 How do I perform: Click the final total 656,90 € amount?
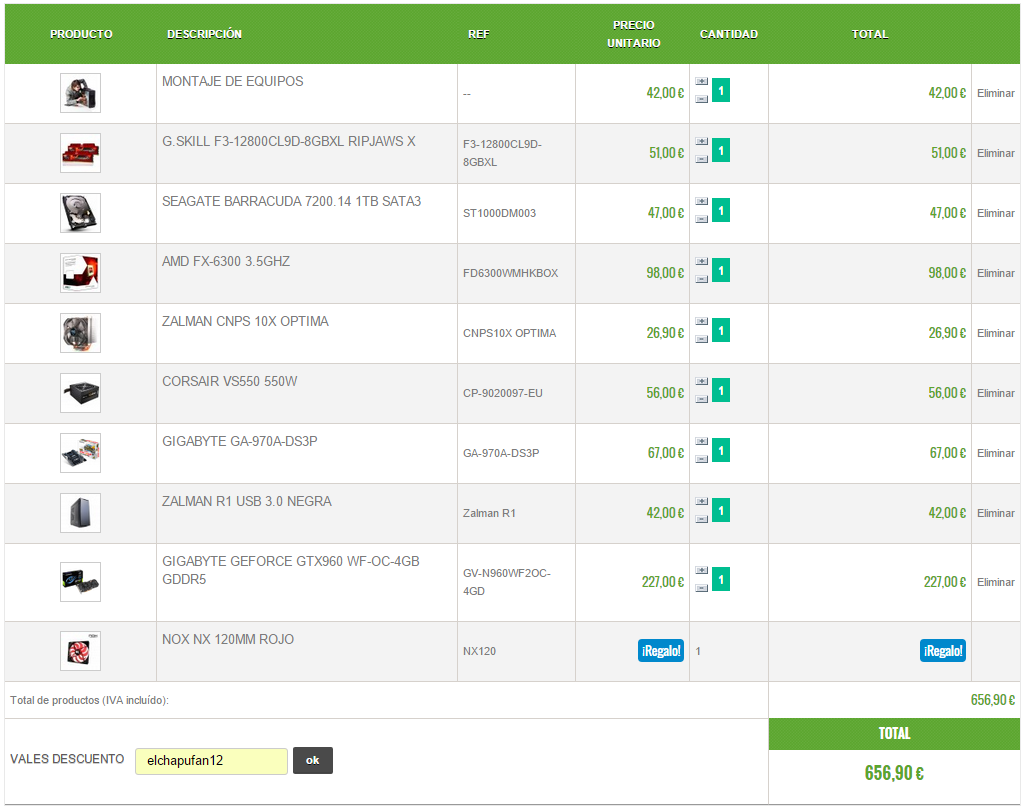pos(894,773)
